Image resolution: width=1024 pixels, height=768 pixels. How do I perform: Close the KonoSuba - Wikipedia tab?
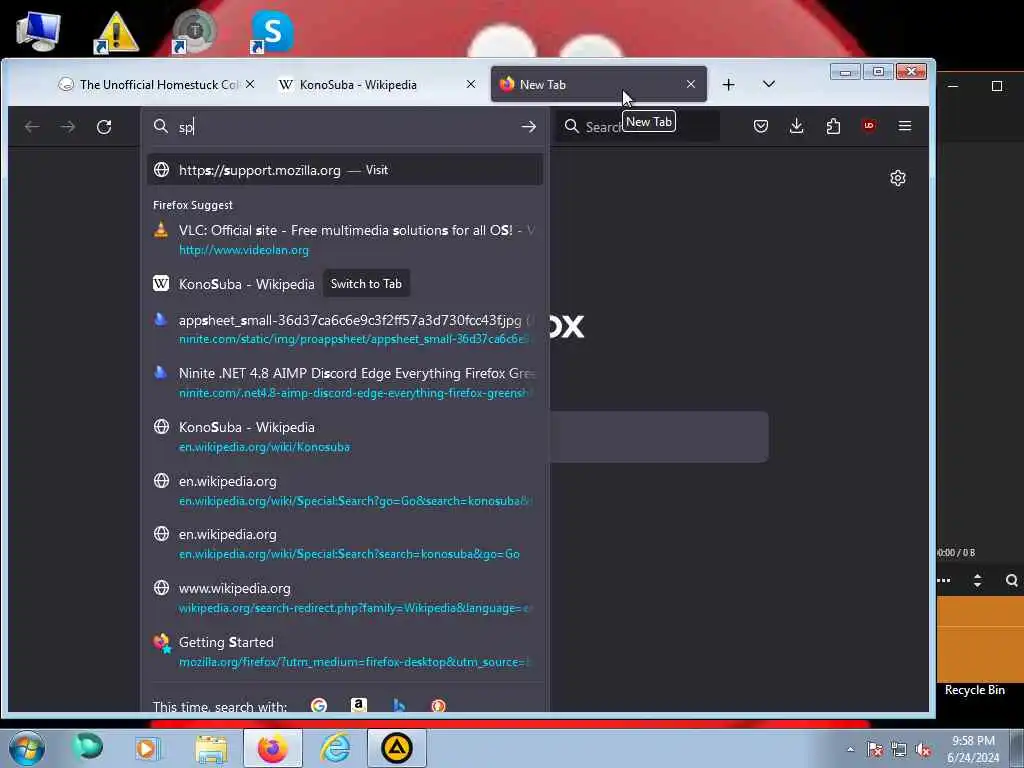[x=471, y=84]
